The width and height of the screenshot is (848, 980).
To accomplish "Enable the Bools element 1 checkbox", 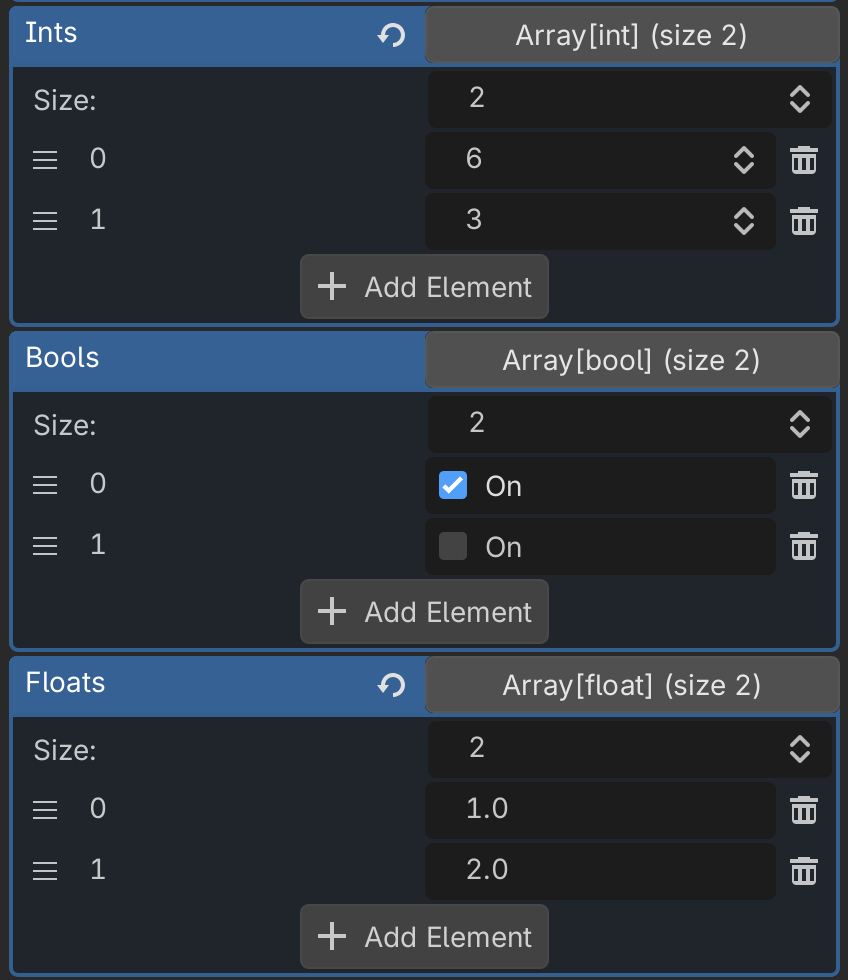I will point(453,546).
